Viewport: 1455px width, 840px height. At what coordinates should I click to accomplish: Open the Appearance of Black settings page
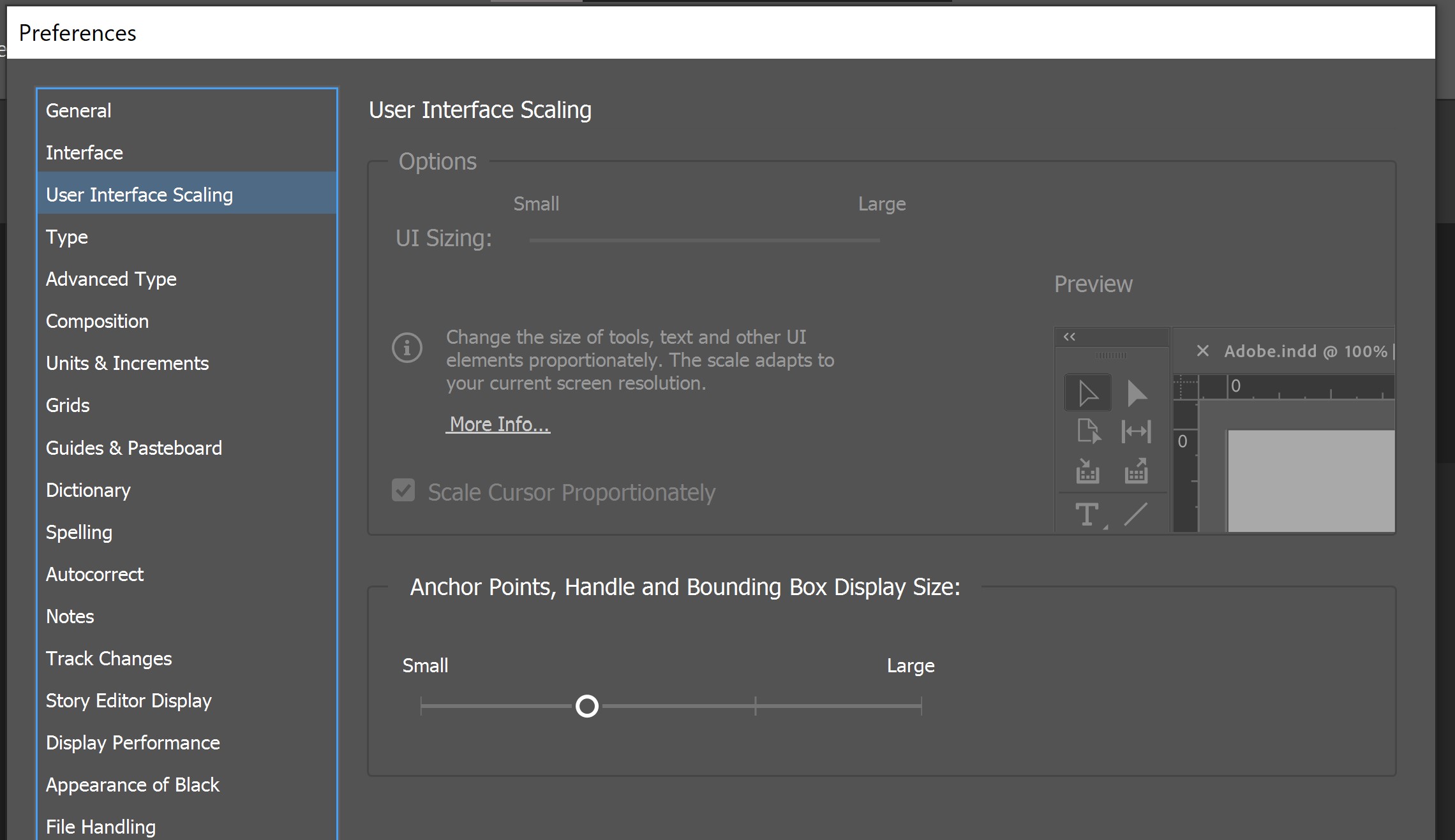pos(132,785)
